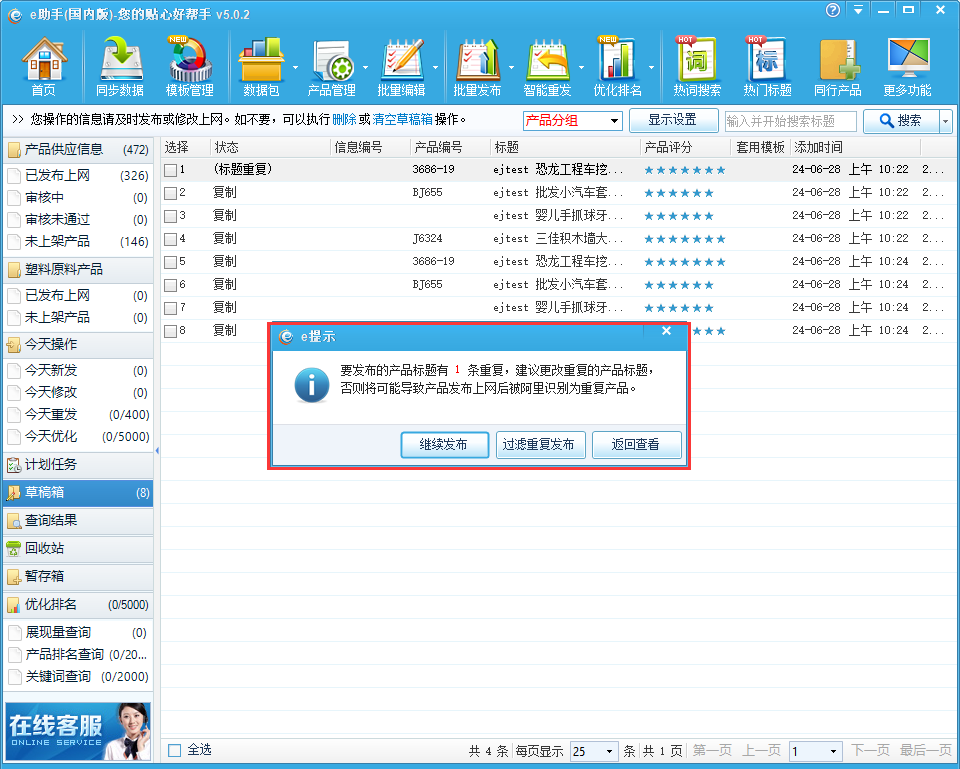The width and height of the screenshot is (960, 769).
Task: Select 回收站 in the sidebar
Action: 44,548
